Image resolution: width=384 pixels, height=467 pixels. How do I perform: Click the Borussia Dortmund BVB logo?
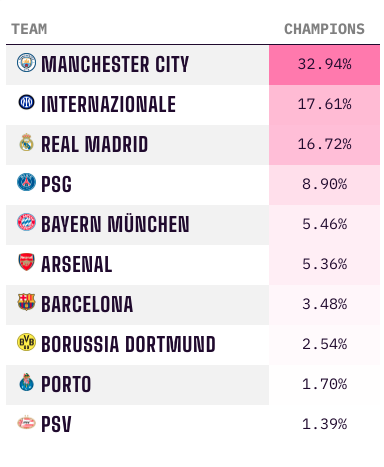pyautogui.click(x=26, y=342)
